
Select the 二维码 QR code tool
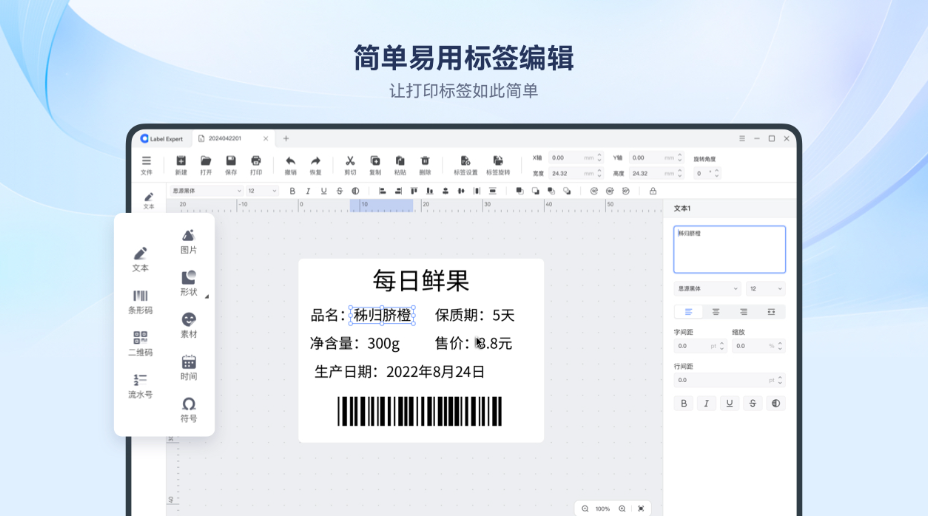click(x=140, y=344)
